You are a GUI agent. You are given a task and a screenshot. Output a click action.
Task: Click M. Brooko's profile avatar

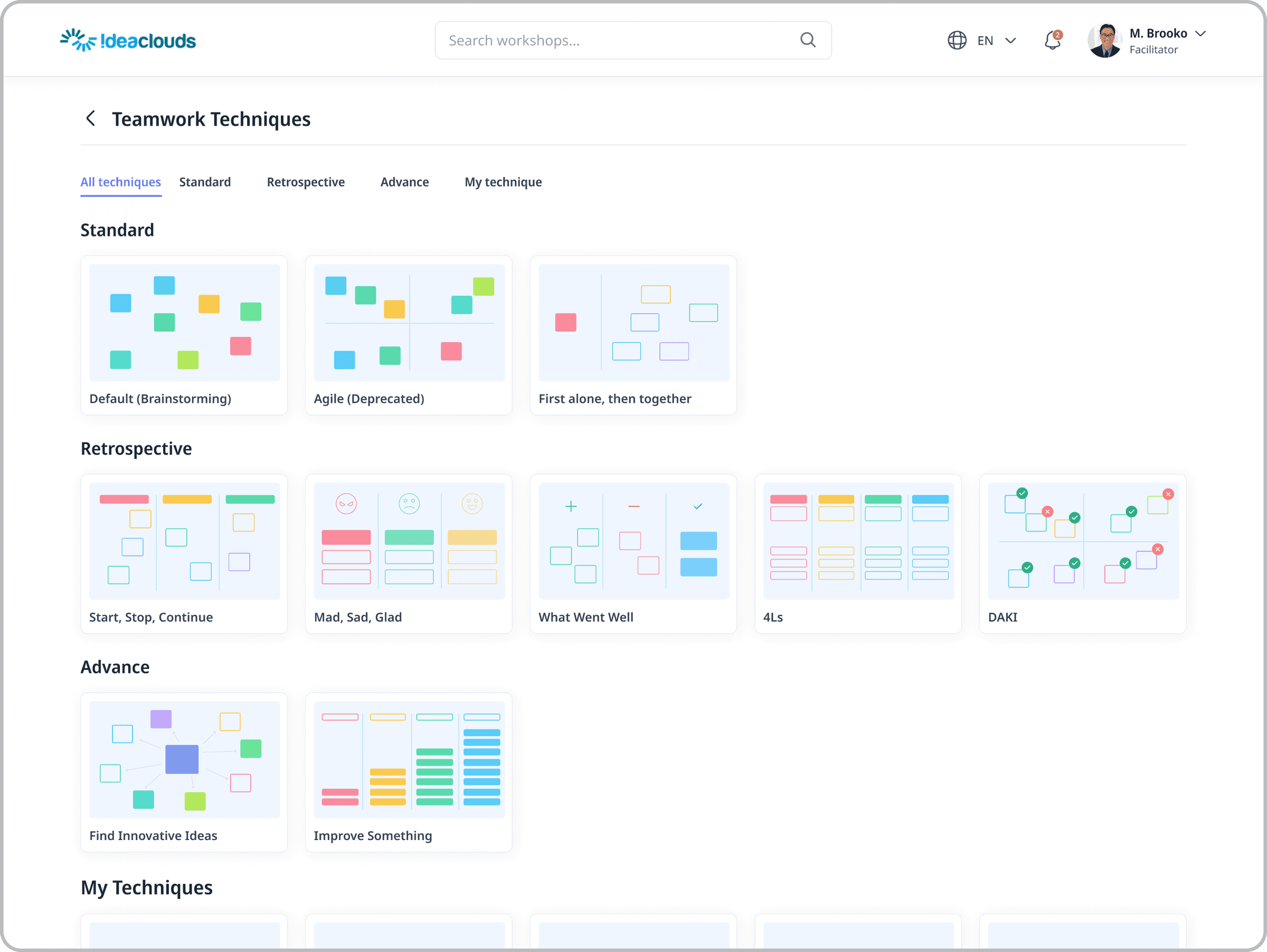(x=1104, y=40)
